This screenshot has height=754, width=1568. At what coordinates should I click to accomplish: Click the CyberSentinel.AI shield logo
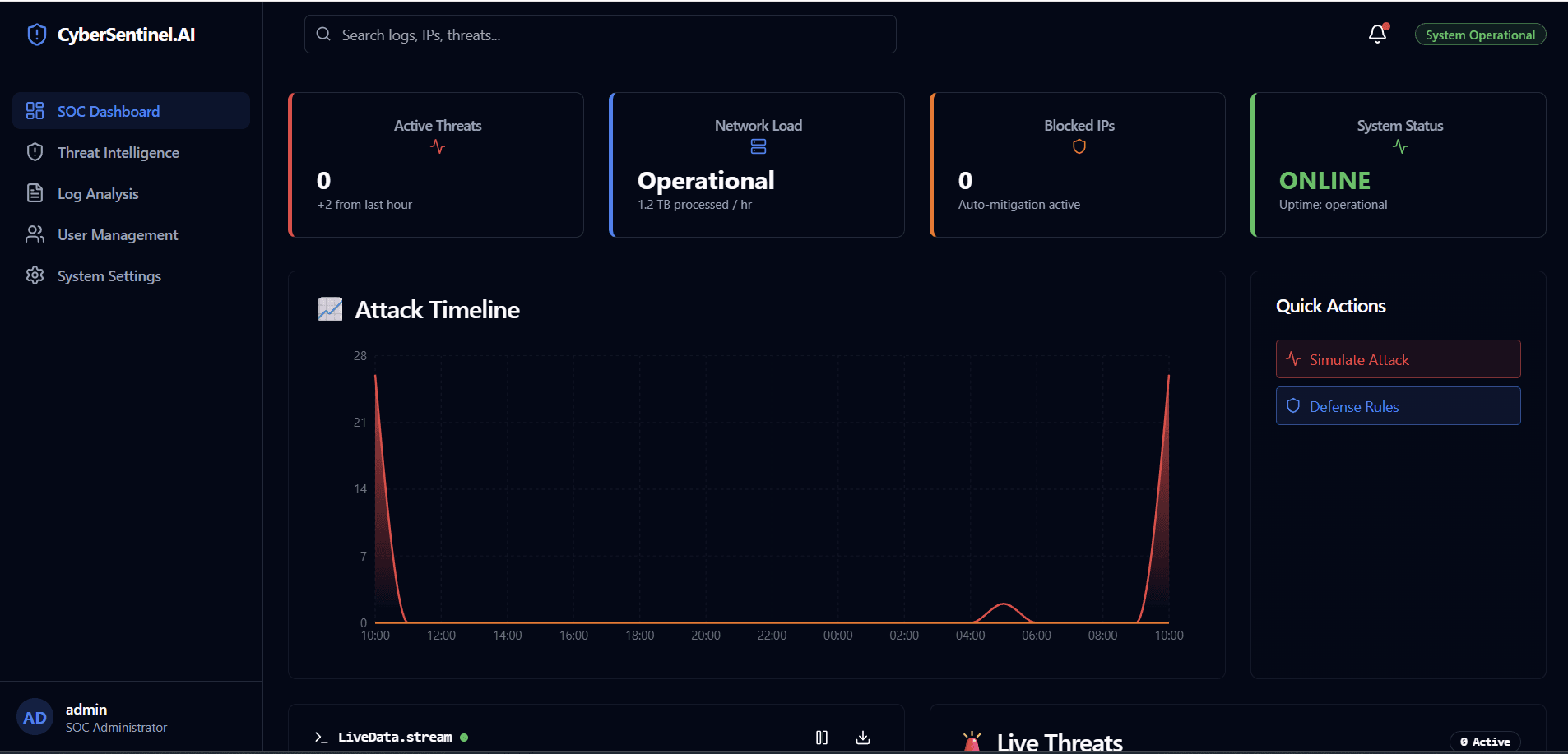(36, 34)
